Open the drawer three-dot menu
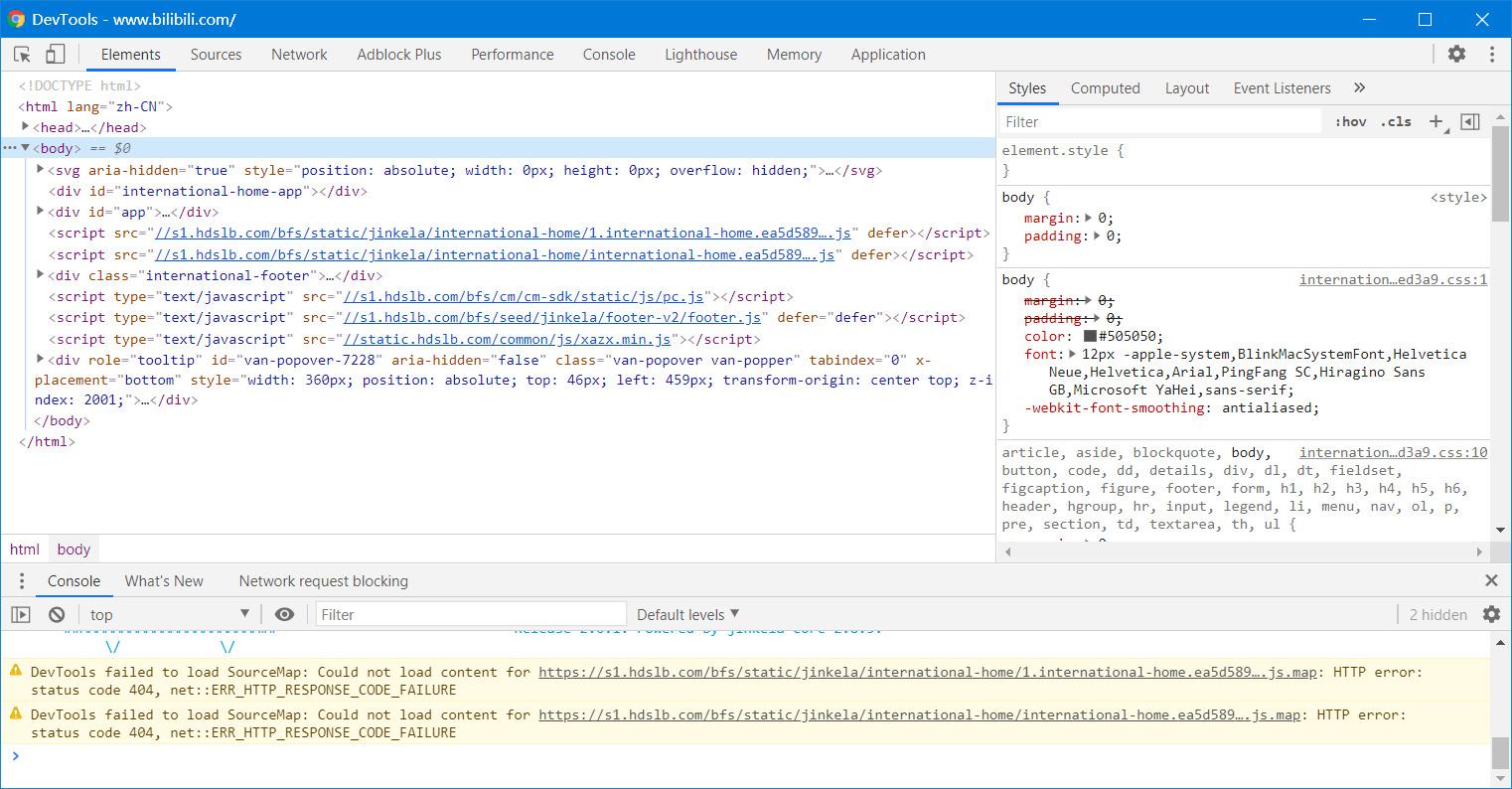 (21, 580)
